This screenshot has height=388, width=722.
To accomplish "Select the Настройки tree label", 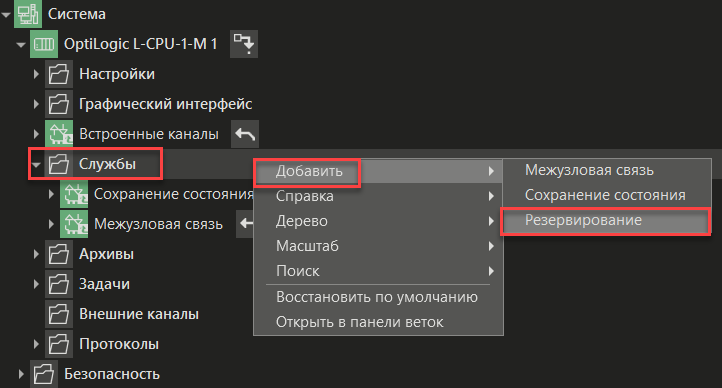I will pyautogui.click(x=117, y=74).
